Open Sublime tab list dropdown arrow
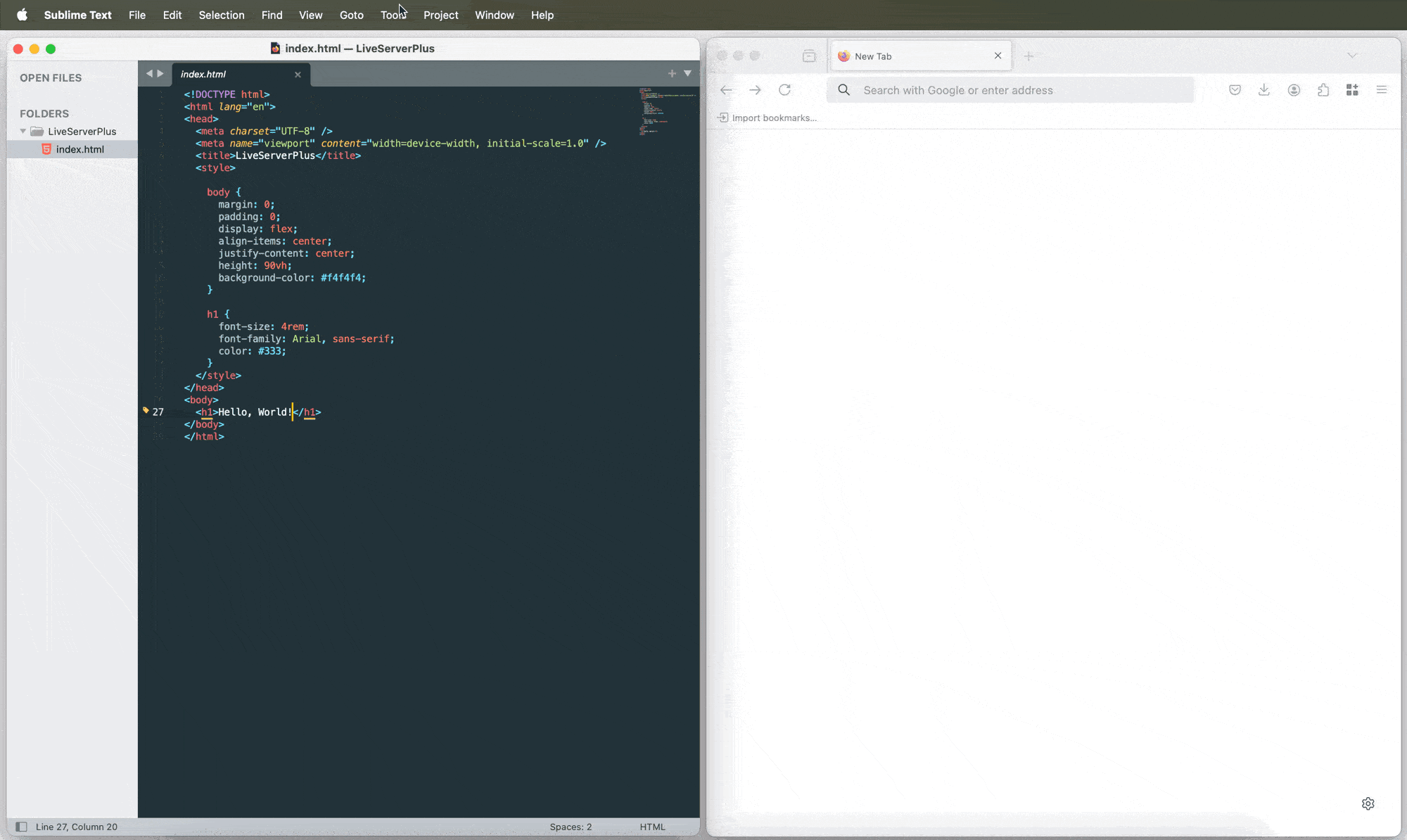The width and height of the screenshot is (1407, 840). [688, 73]
